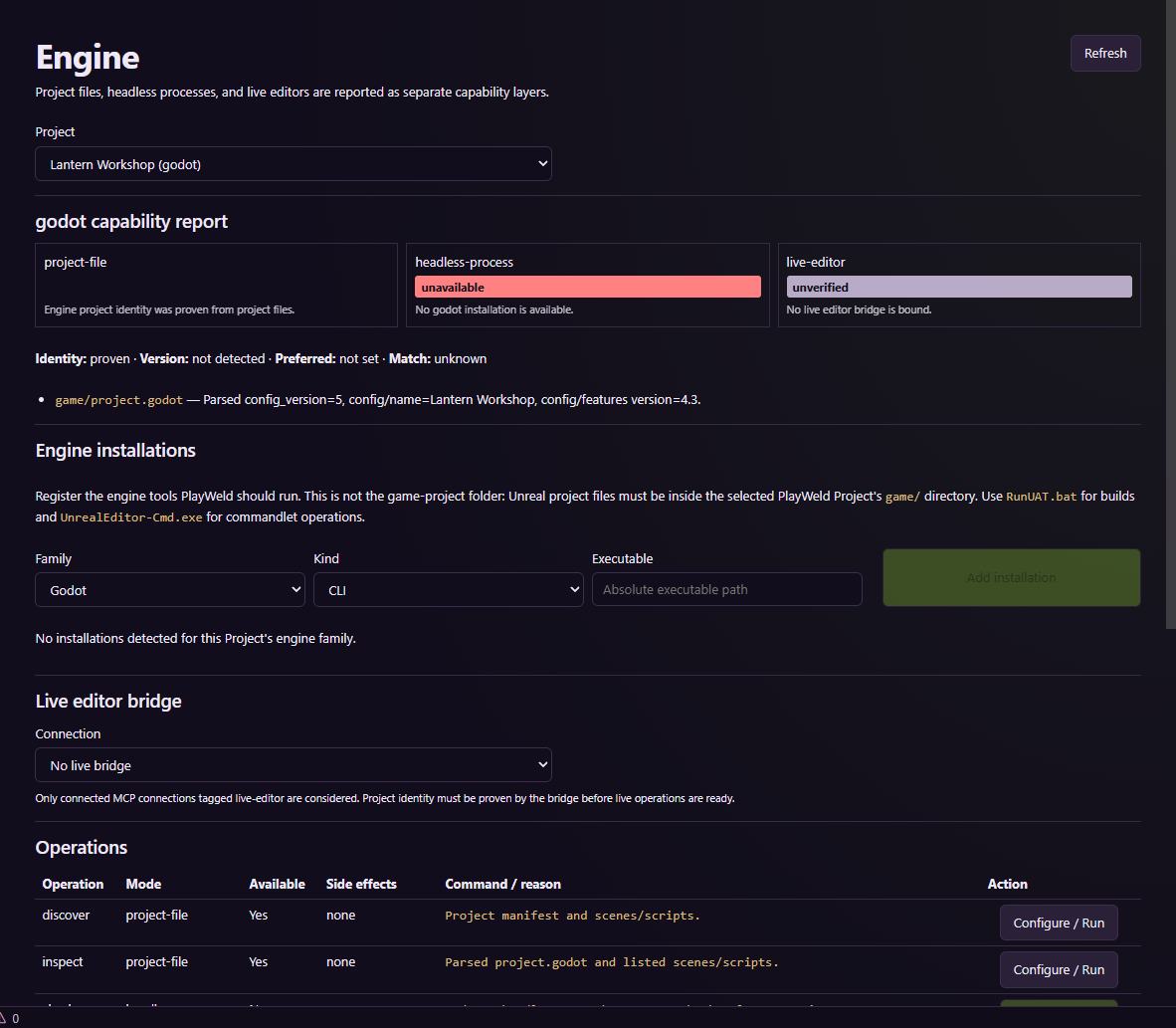Click the game/ directory code text
1176x1028 pixels.
(x=902, y=496)
